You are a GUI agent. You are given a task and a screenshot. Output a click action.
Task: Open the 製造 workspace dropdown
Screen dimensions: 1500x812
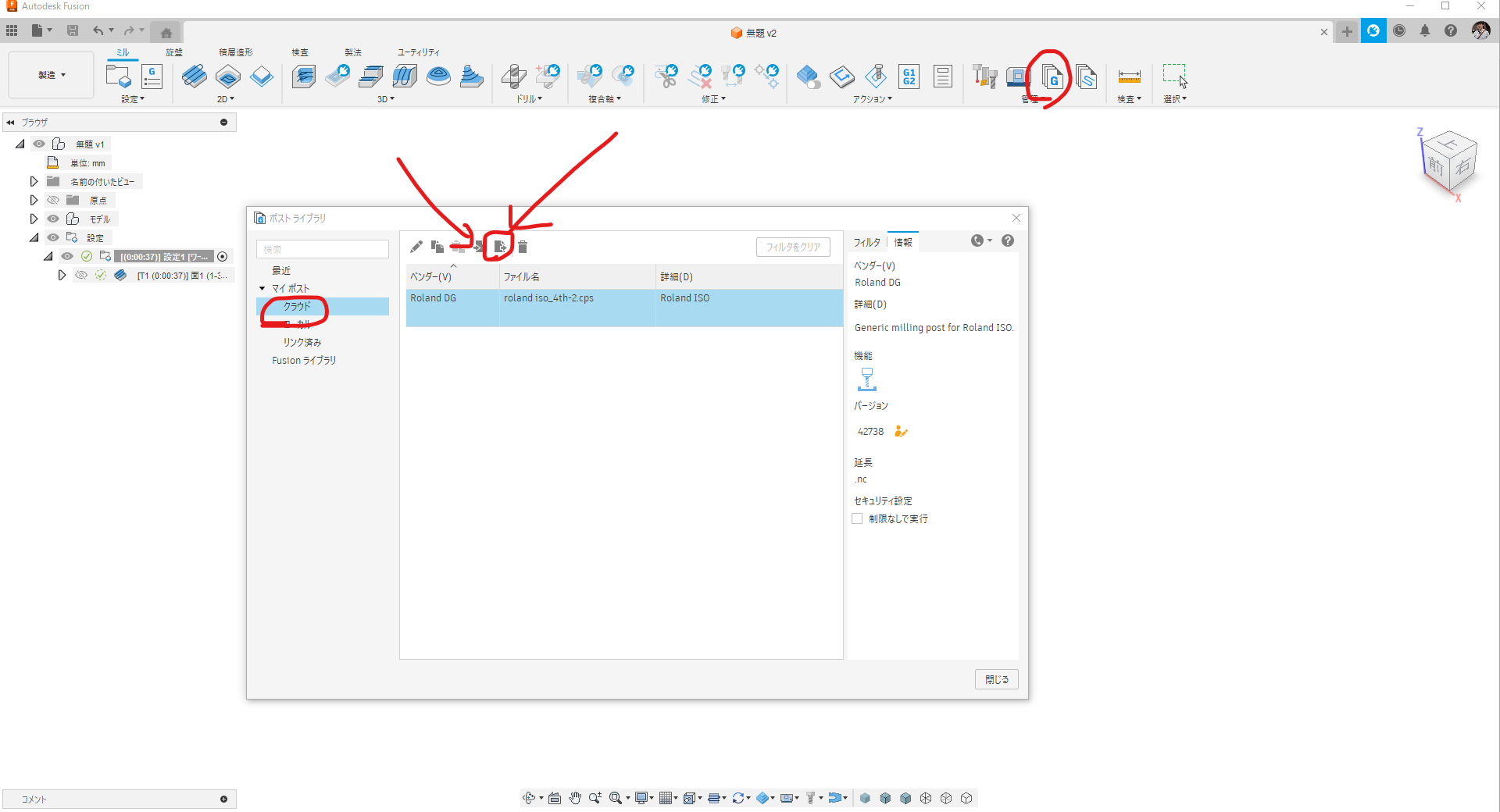[x=52, y=75]
